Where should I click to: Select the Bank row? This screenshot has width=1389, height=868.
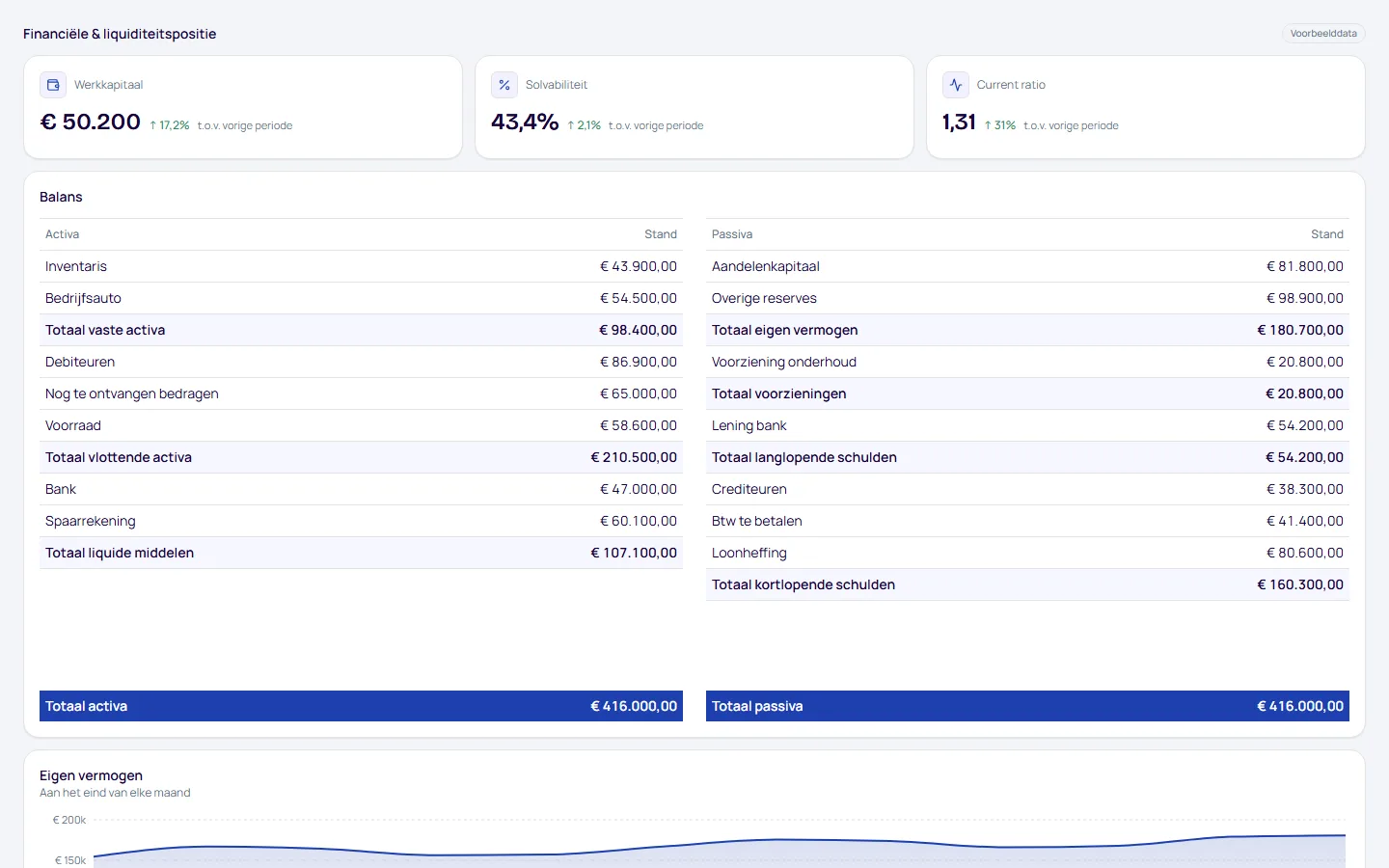[361, 489]
